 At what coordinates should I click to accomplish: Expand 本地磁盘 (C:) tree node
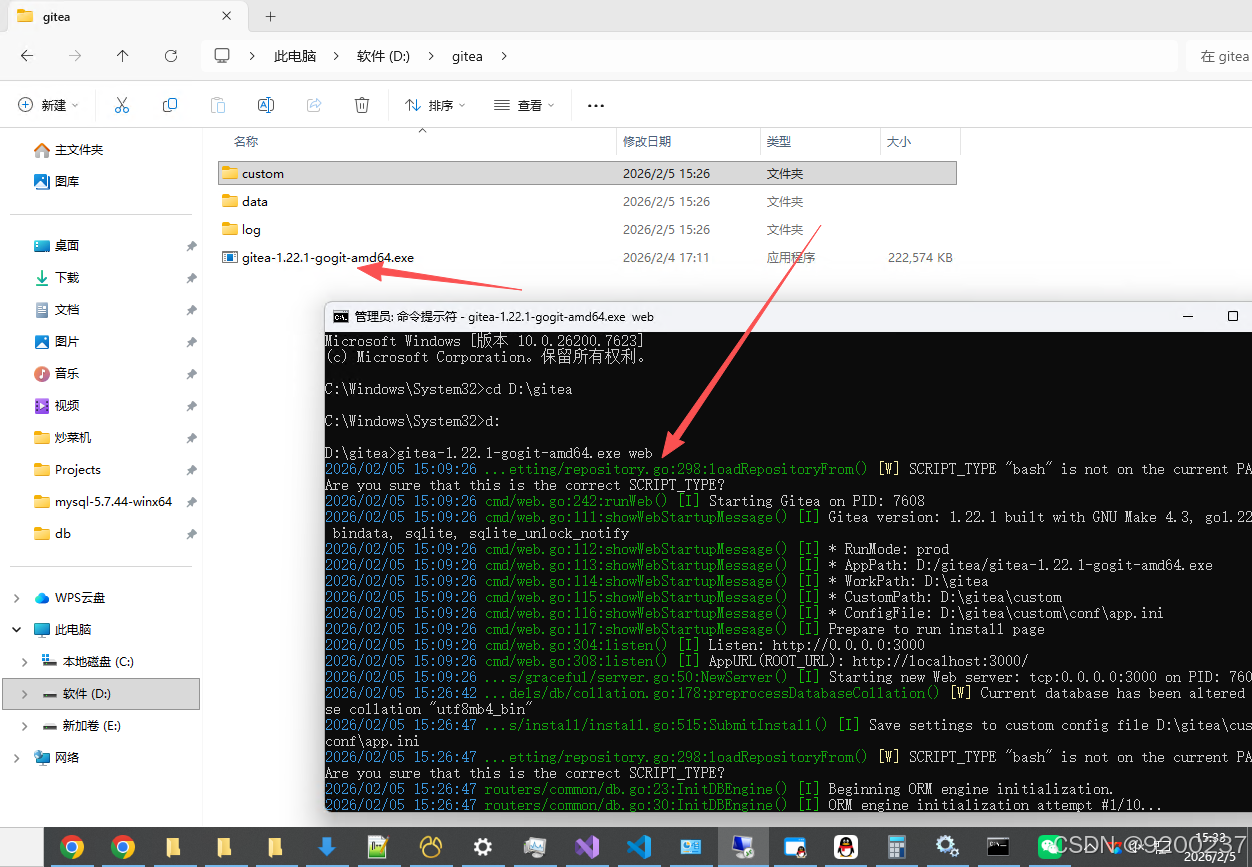coord(25,661)
